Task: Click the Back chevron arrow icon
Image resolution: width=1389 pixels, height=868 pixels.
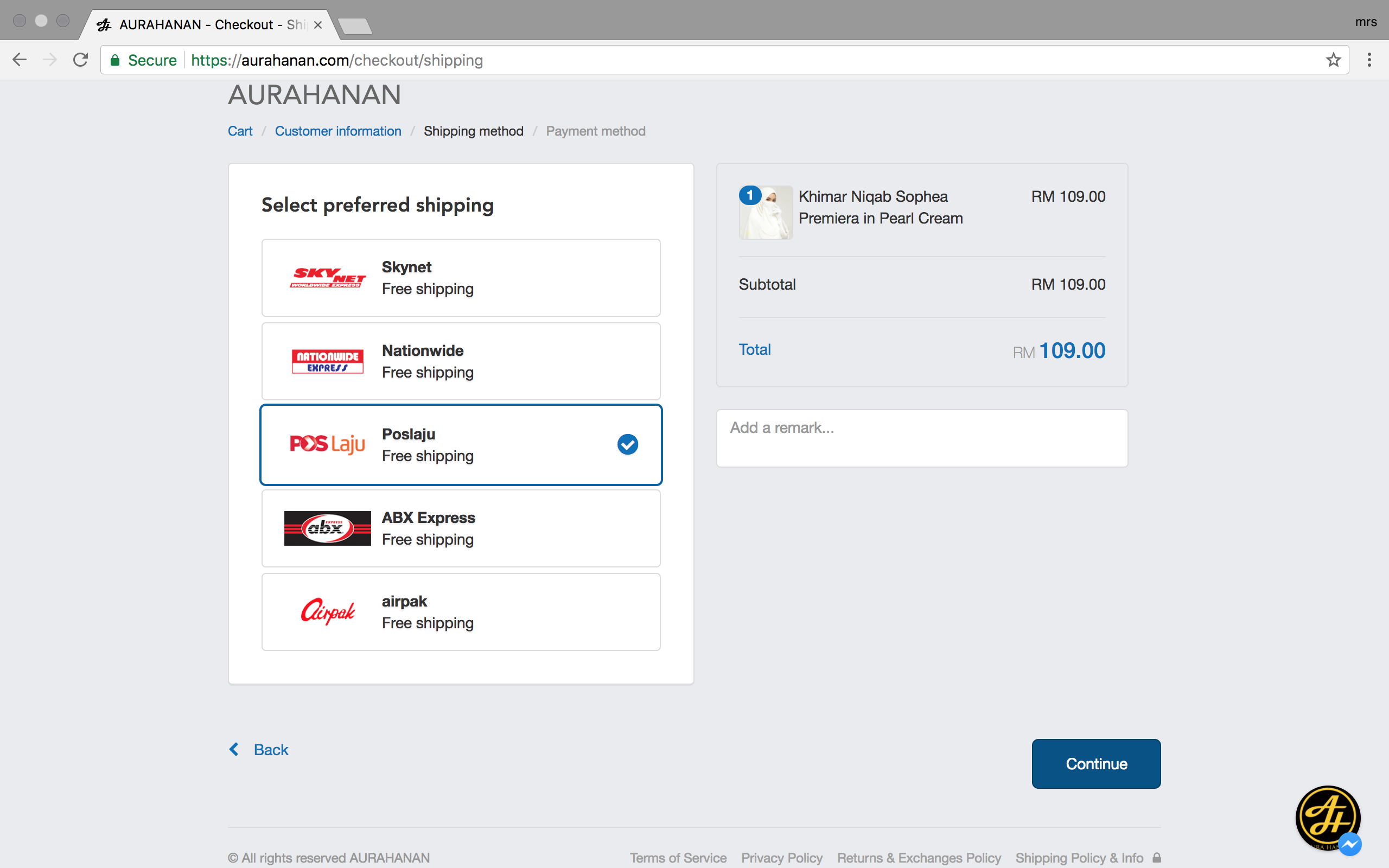Action: click(x=234, y=749)
